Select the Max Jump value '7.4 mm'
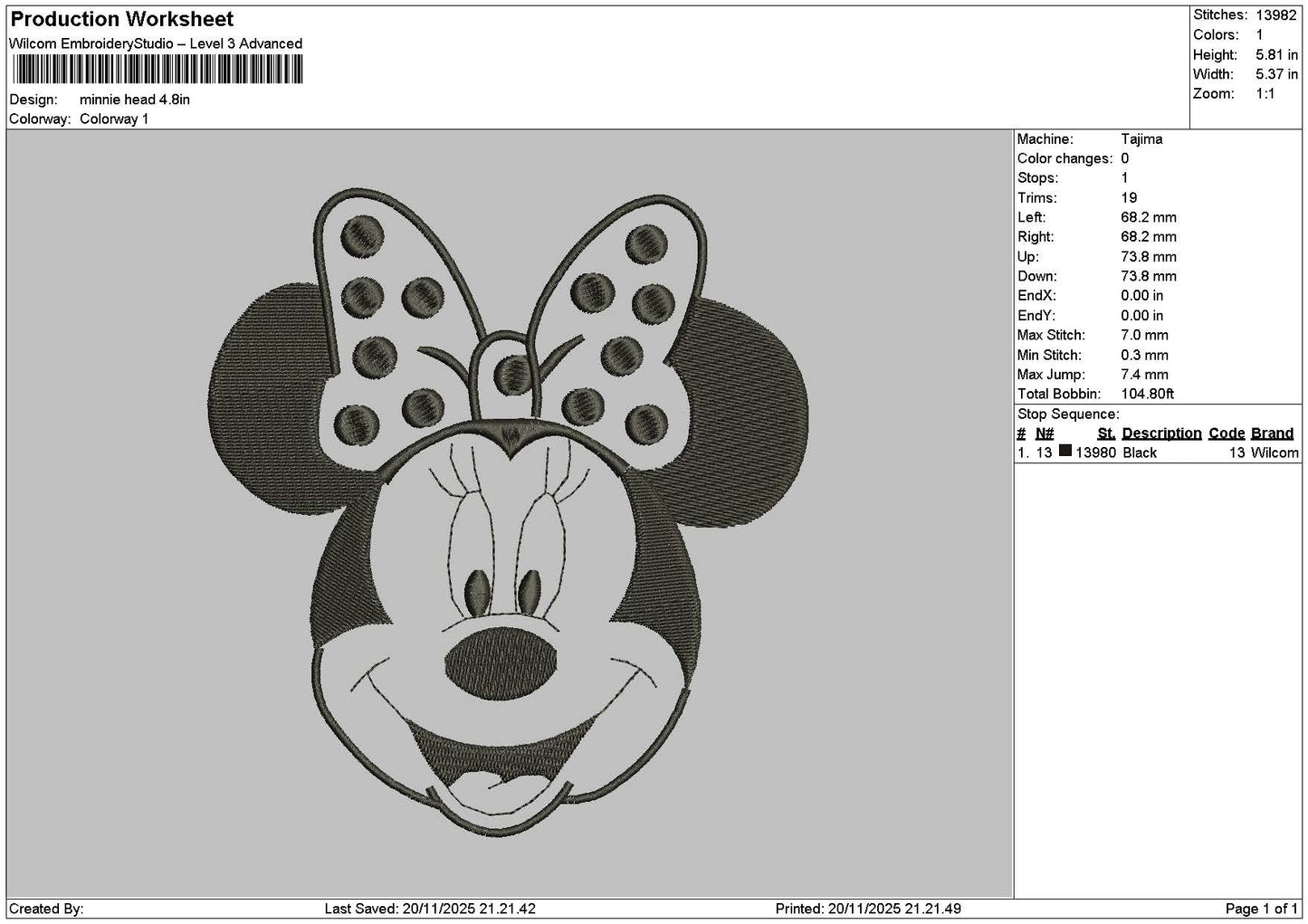Viewport: 1308px width, 924px height. tap(1144, 375)
